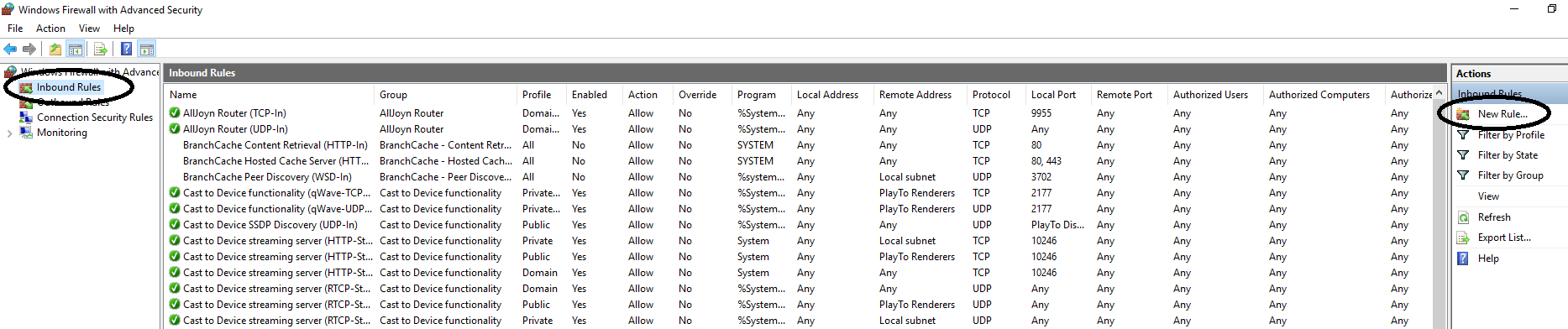
Task: Expand the Monitoring tree node
Action: (x=9, y=133)
